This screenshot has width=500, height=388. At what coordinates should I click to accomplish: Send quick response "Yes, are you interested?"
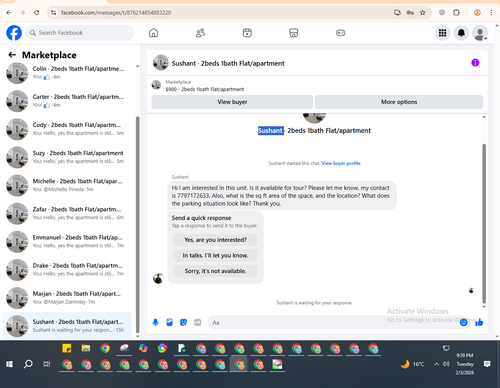tap(215, 240)
